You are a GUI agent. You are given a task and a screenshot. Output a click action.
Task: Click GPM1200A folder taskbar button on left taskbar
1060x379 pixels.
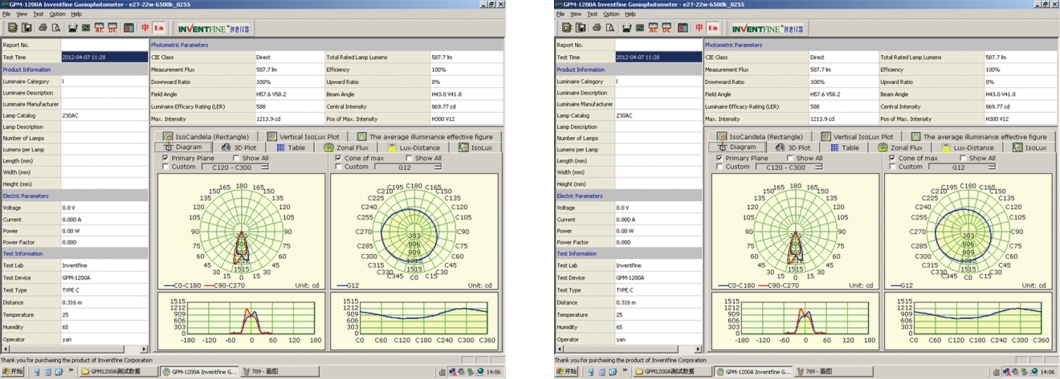[x=119, y=372]
